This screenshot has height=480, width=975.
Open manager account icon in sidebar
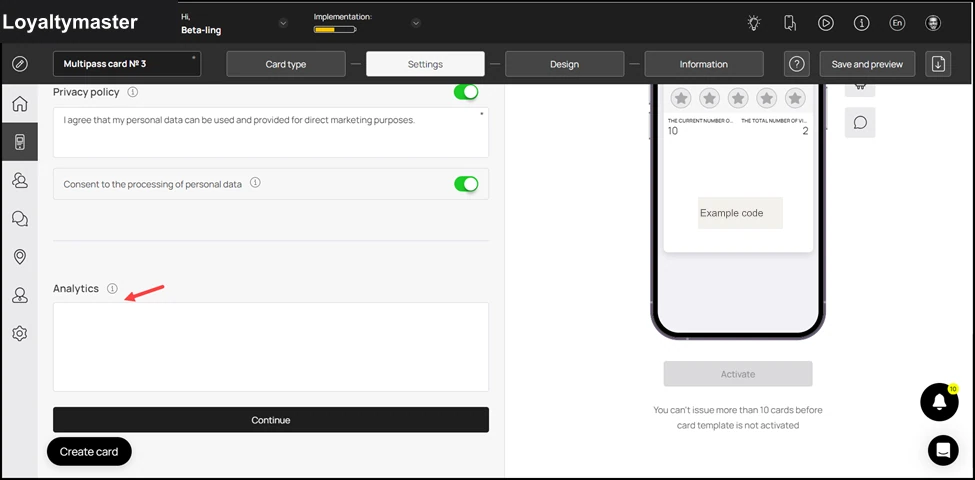pos(20,295)
